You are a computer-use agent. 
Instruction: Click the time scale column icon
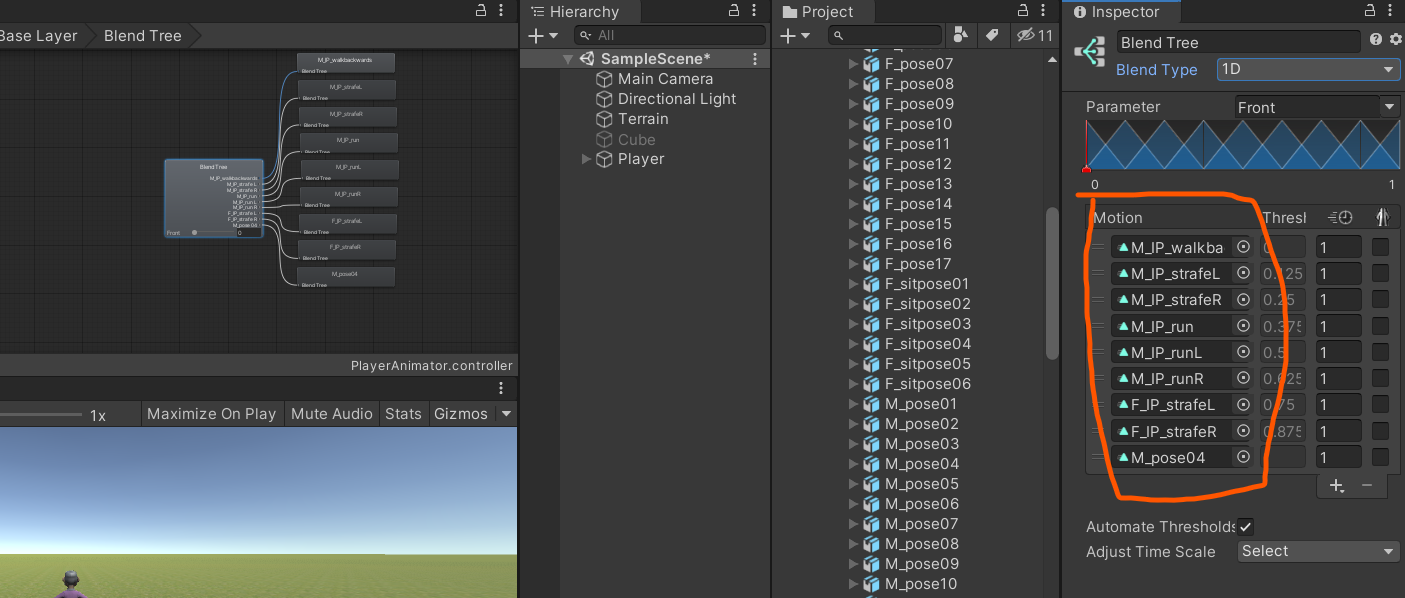(1340, 217)
